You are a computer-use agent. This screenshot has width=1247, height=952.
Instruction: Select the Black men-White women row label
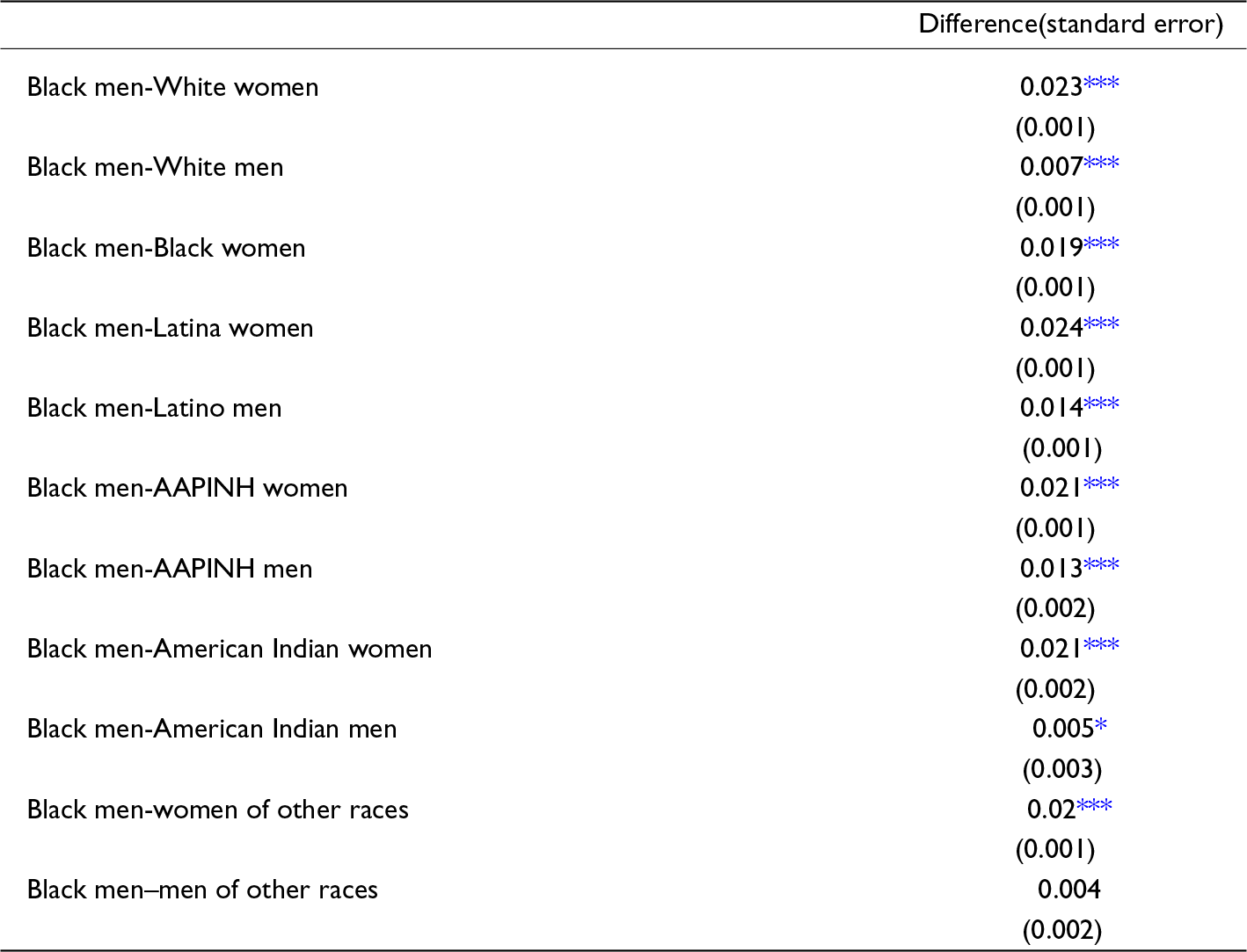click(x=173, y=87)
